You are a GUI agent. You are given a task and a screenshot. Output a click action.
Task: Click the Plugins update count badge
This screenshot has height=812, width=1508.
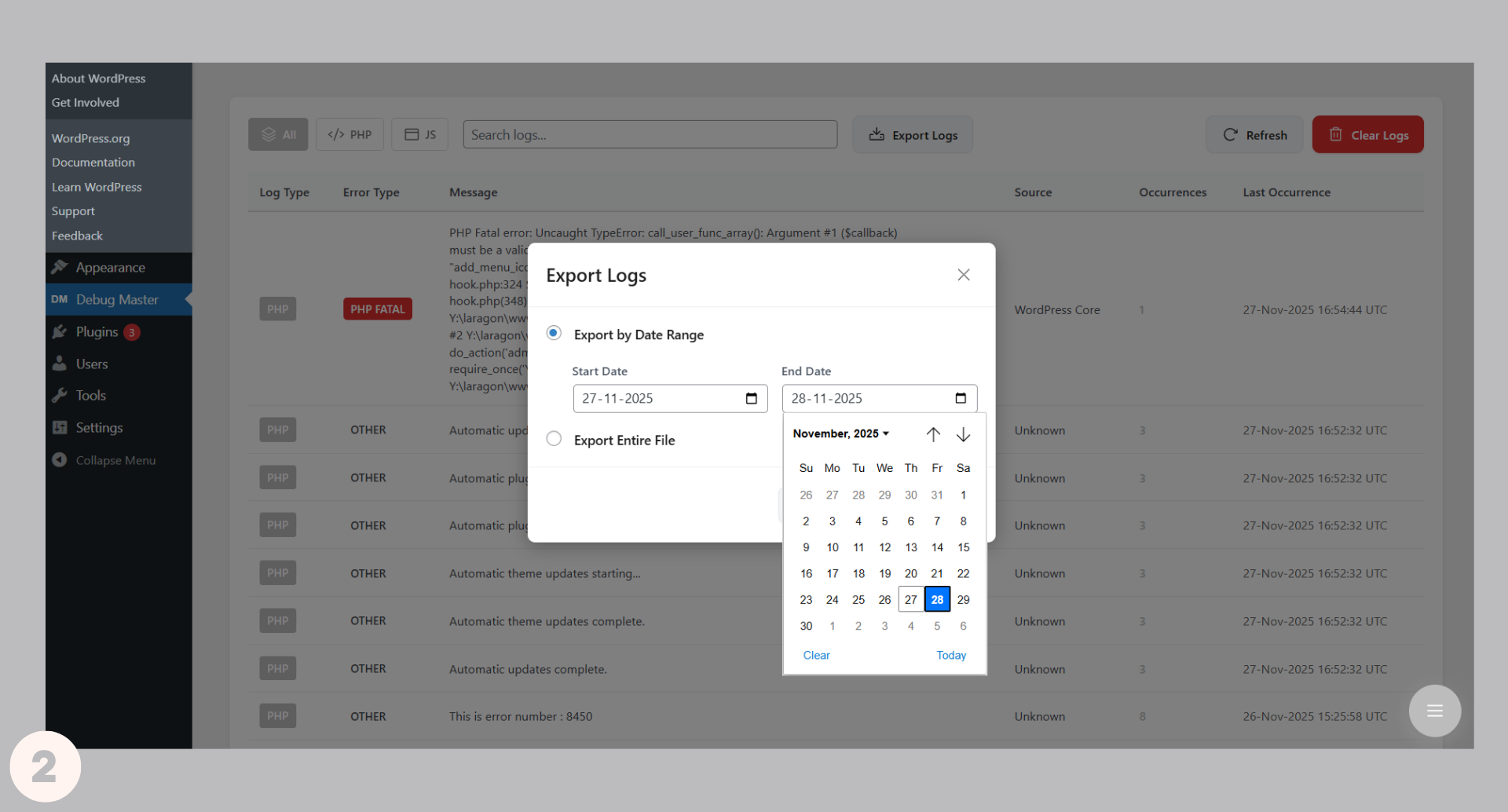pyautogui.click(x=132, y=332)
